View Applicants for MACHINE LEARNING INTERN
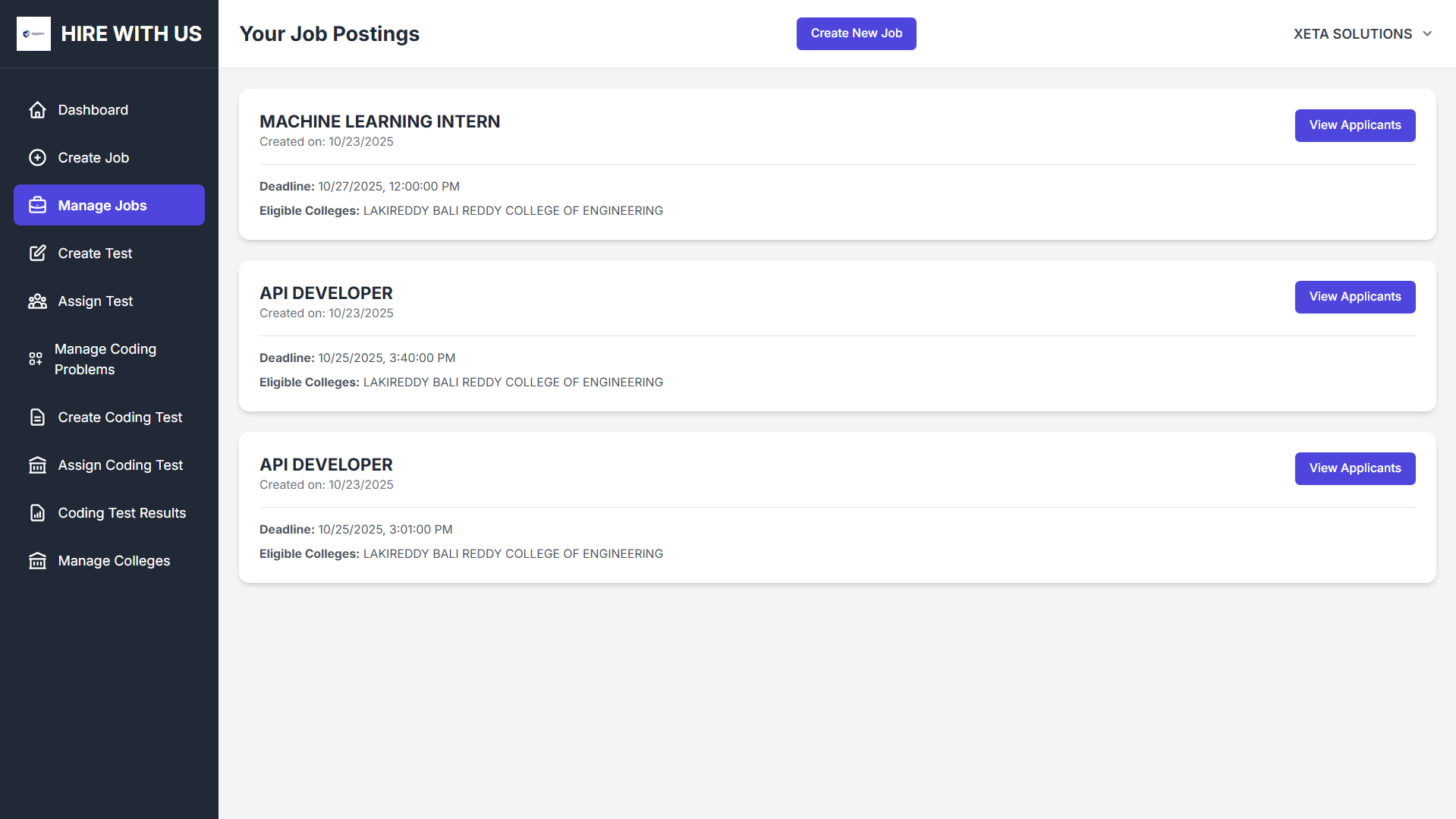 point(1354,125)
